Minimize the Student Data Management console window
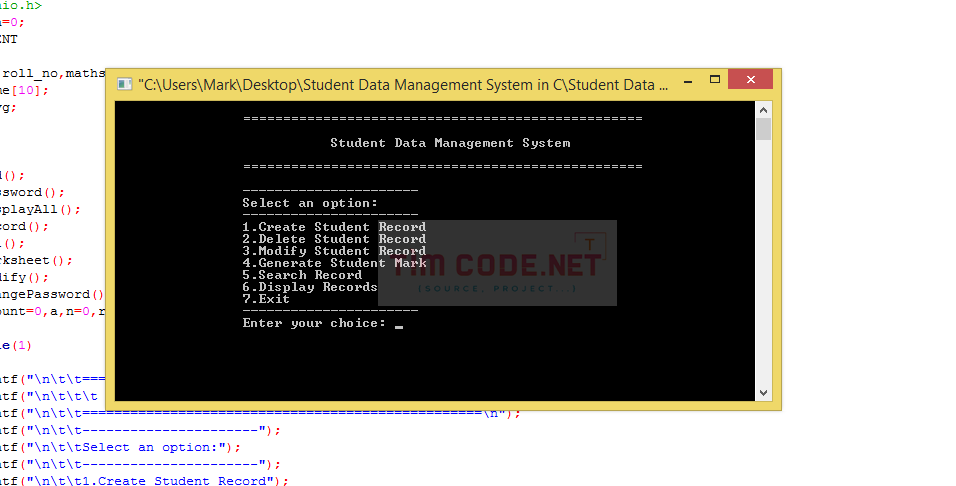The image size is (956, 486). [x=688, y=80]
